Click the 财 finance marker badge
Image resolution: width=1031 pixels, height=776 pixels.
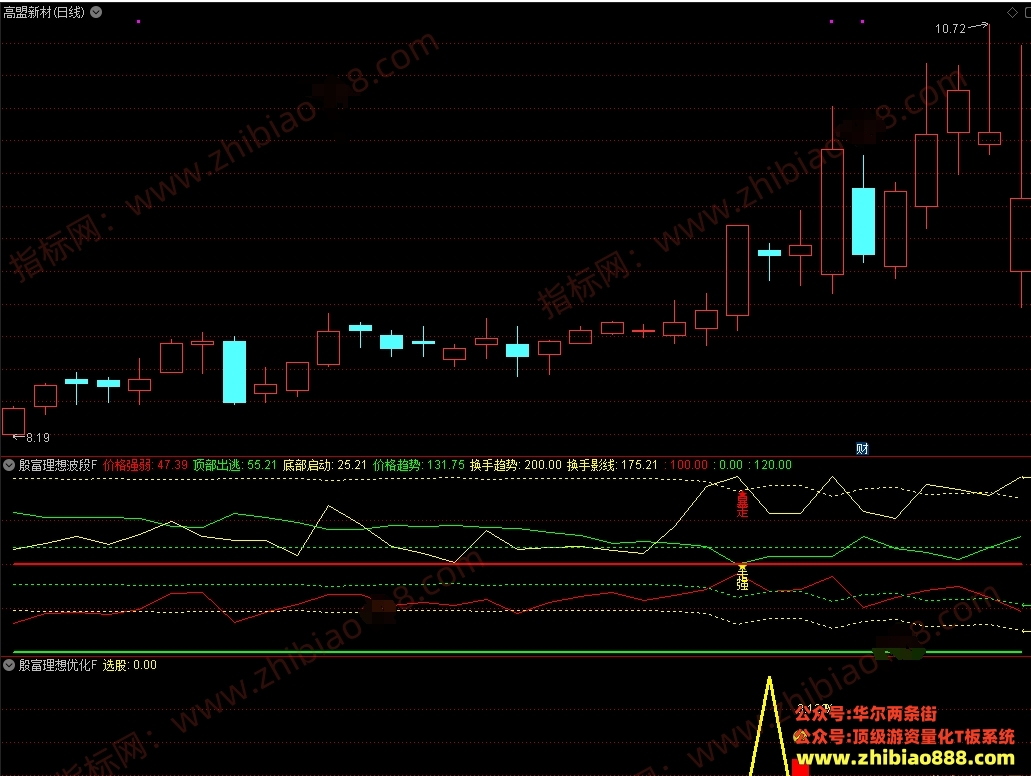pos(862,449)
